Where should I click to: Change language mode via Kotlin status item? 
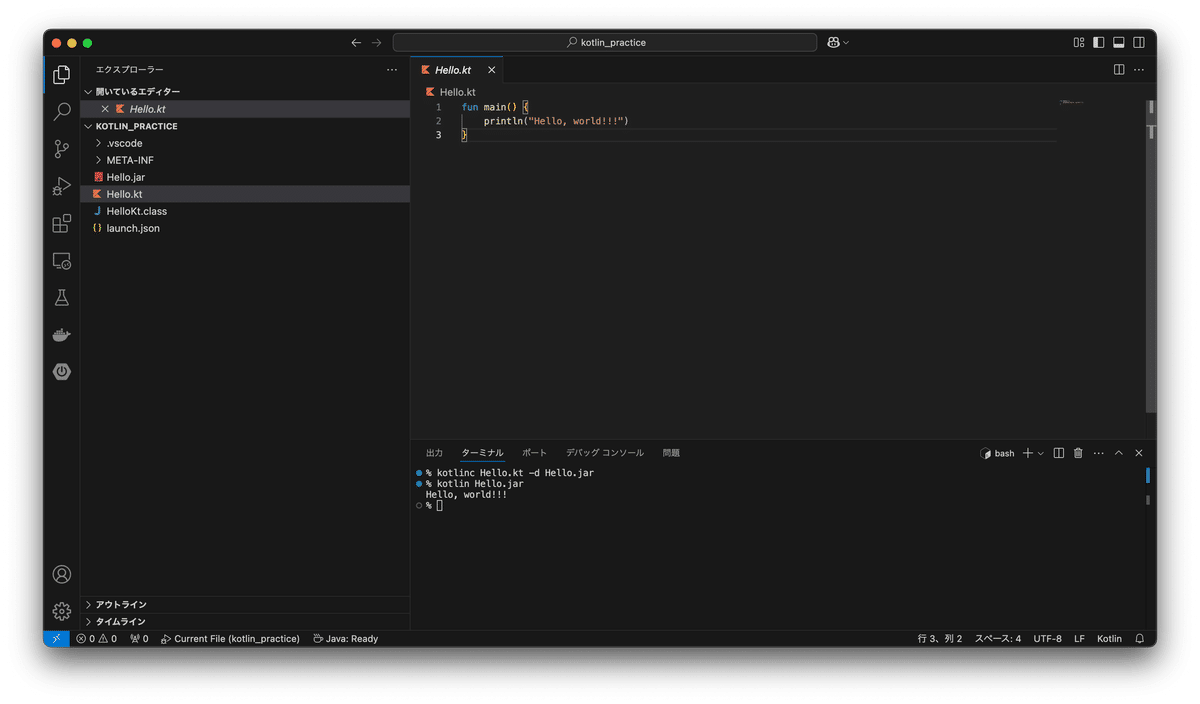[x=1108, y=638]
